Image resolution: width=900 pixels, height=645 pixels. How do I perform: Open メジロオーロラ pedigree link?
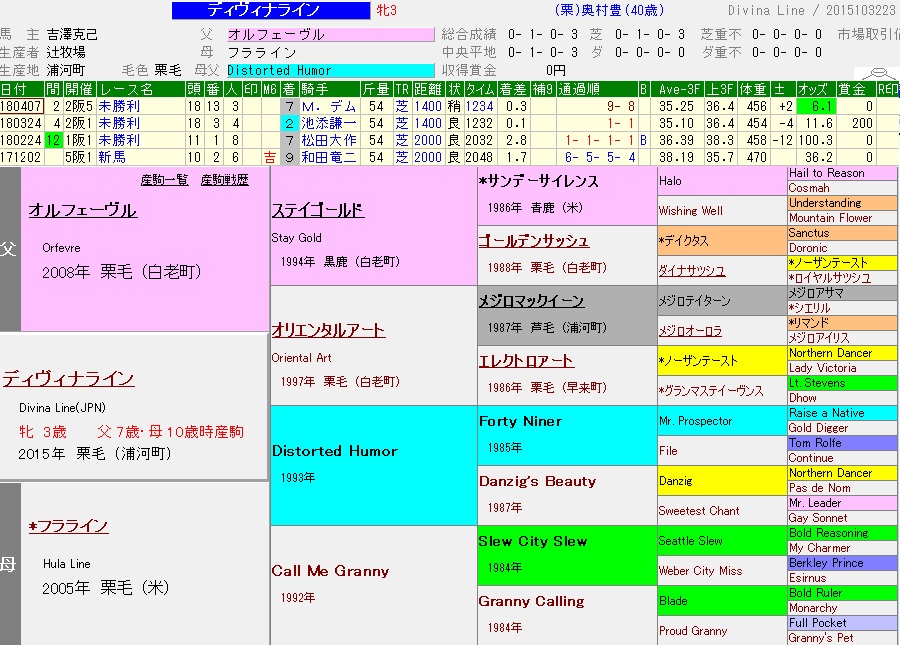(x=690, y=331)
